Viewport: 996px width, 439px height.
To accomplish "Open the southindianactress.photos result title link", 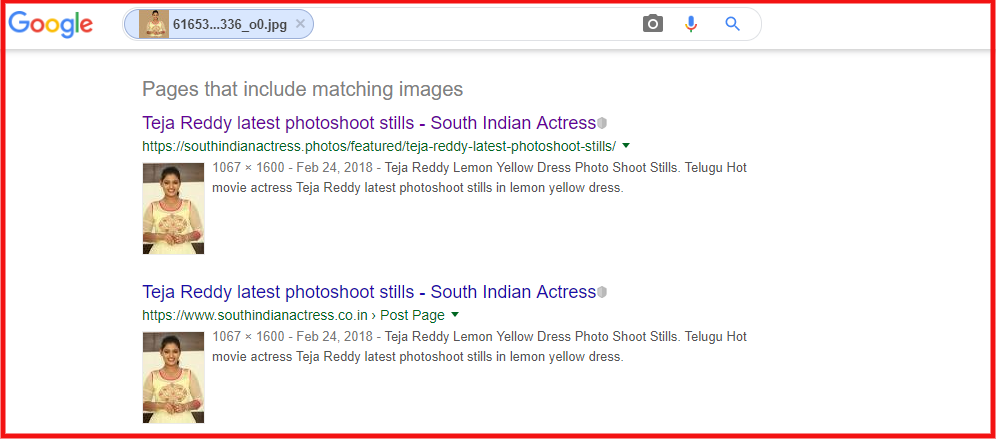I will coord(368,123).
